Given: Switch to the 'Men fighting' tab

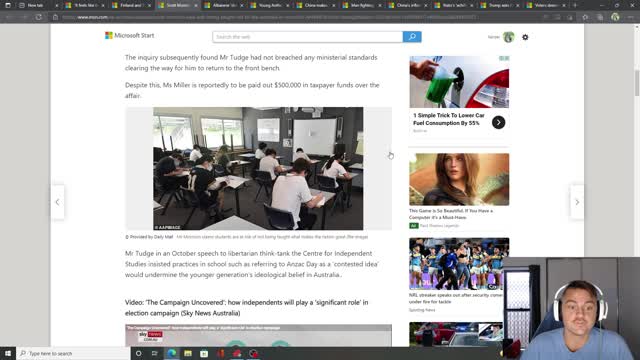Looking at the screenshot, I should (362, 5).
